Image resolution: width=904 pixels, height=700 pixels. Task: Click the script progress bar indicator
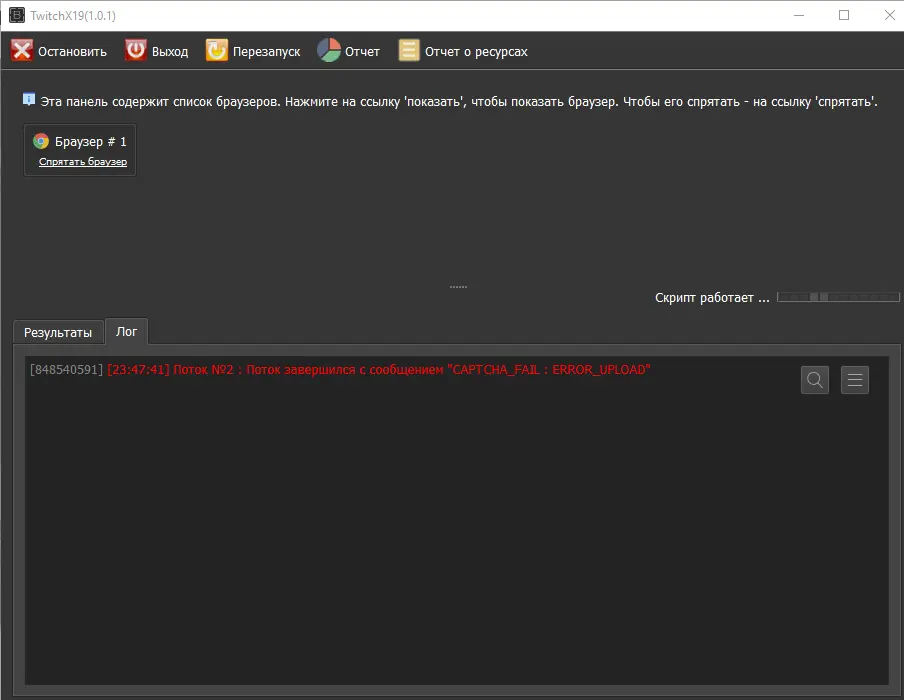pyautogui.click(x=838, y=297)
